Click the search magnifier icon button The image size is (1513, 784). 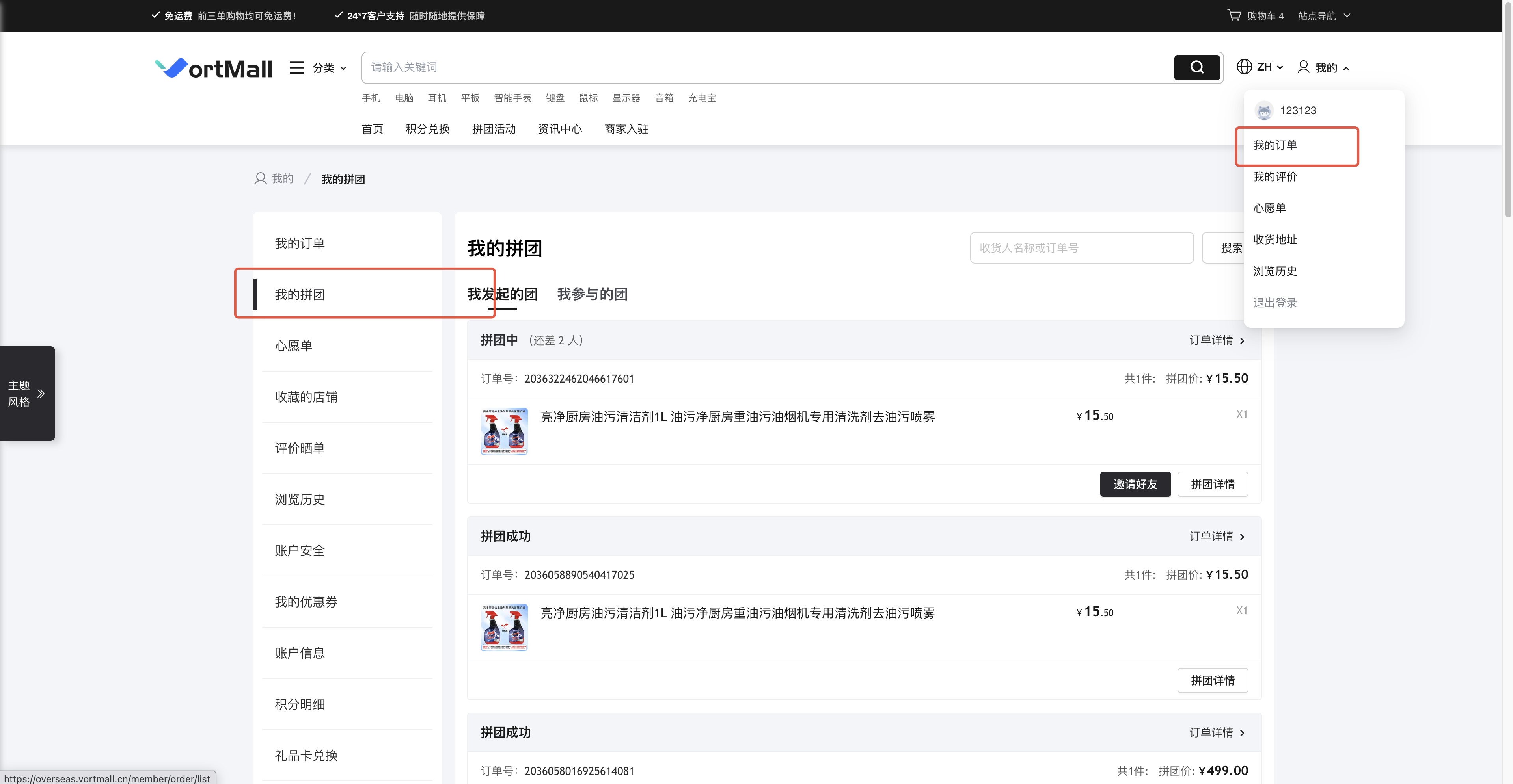tap(1196, 67)
